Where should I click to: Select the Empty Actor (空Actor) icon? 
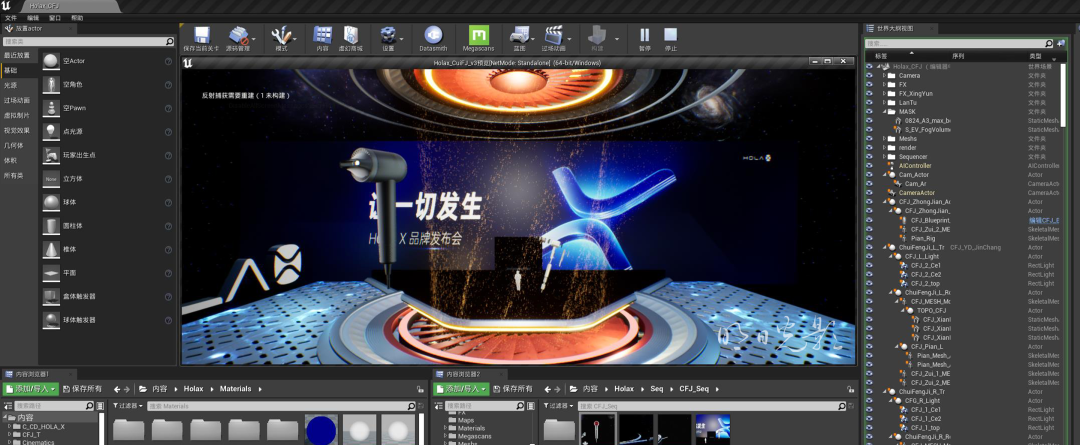51,61
